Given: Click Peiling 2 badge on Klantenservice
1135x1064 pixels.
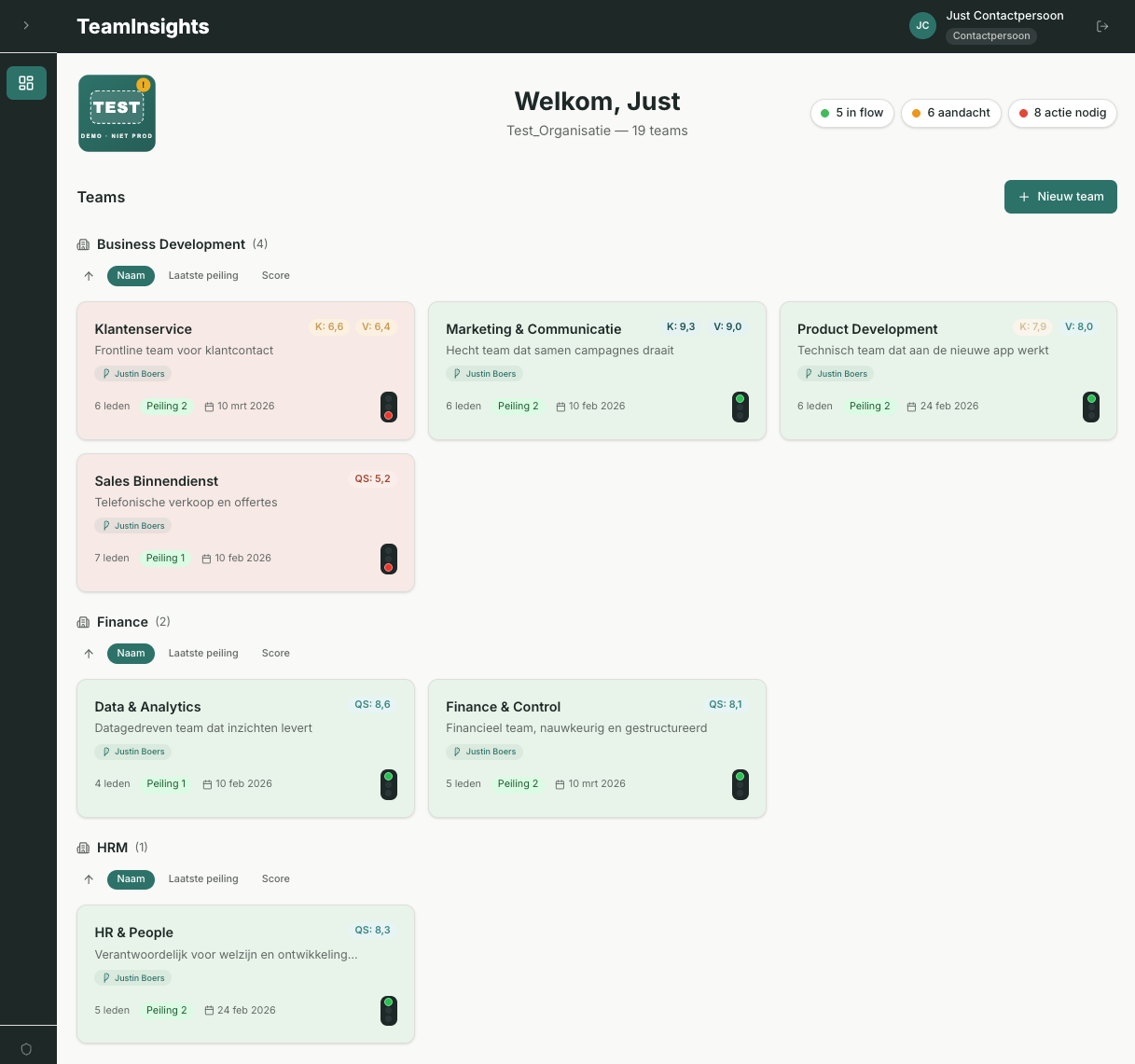Looking at the screenshot, I should [x=167, y=407].
